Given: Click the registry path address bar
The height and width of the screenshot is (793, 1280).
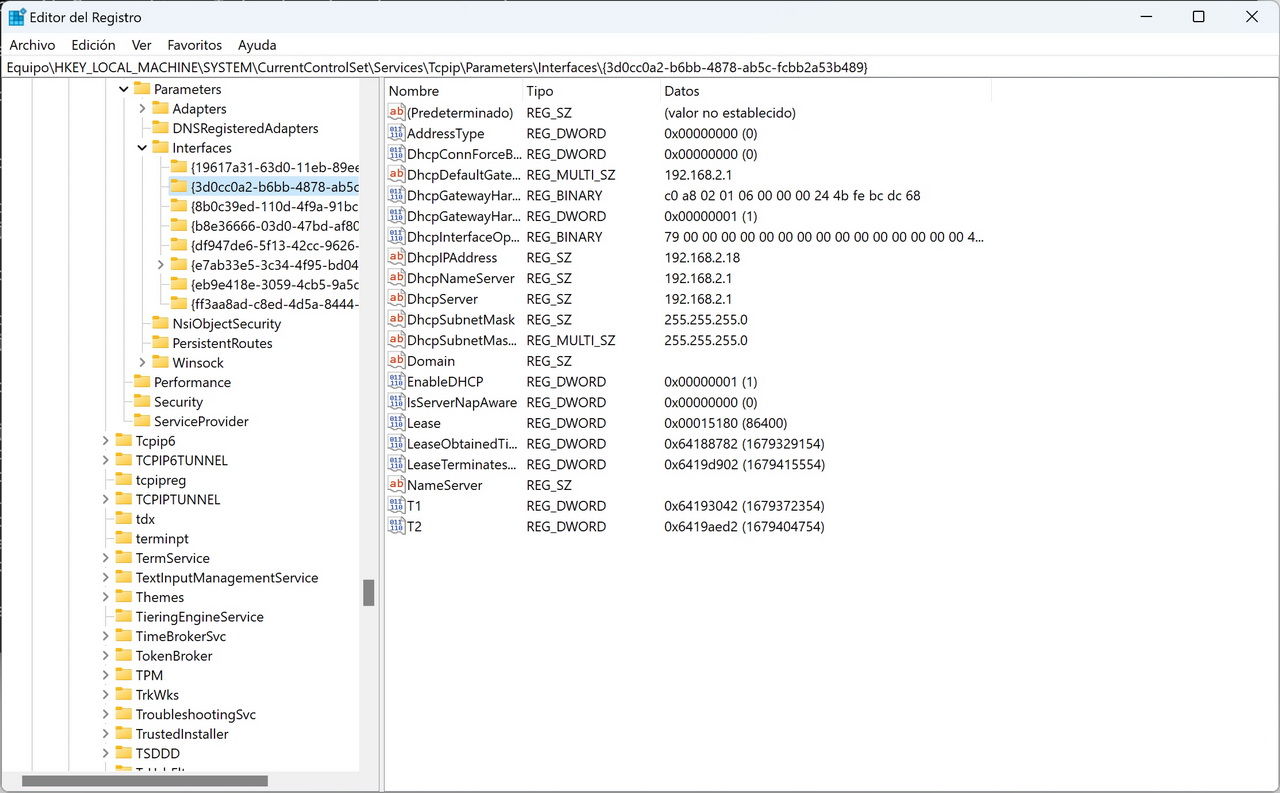Looking at the screenshot, I should pyautogui.click(x=640, y=68).
